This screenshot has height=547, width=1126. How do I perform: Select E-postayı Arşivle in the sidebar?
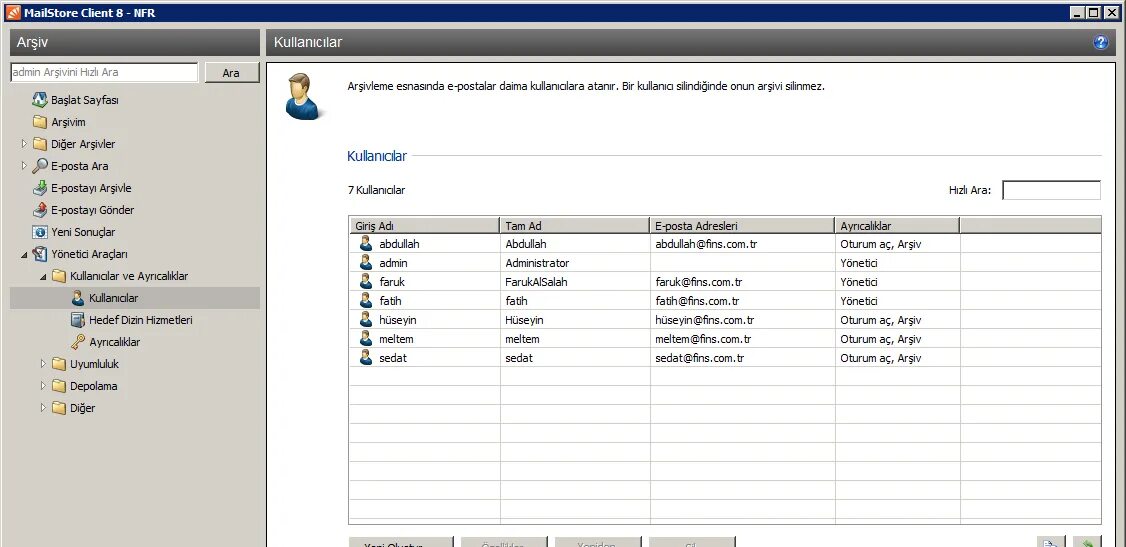pyautogui.click(x=91, y=188)
